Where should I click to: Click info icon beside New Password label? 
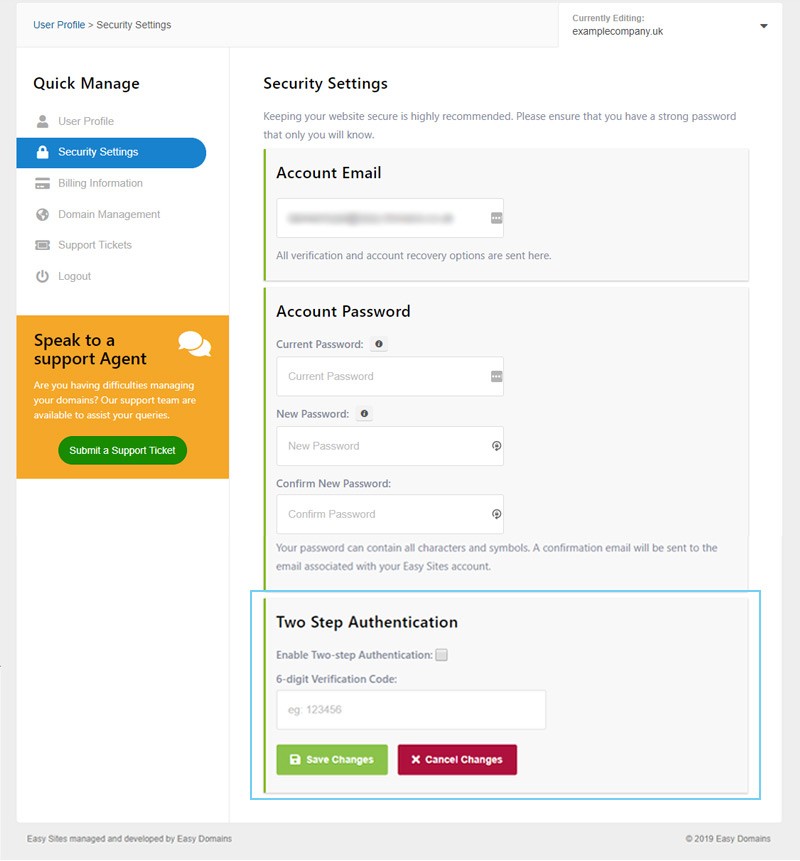364,413
